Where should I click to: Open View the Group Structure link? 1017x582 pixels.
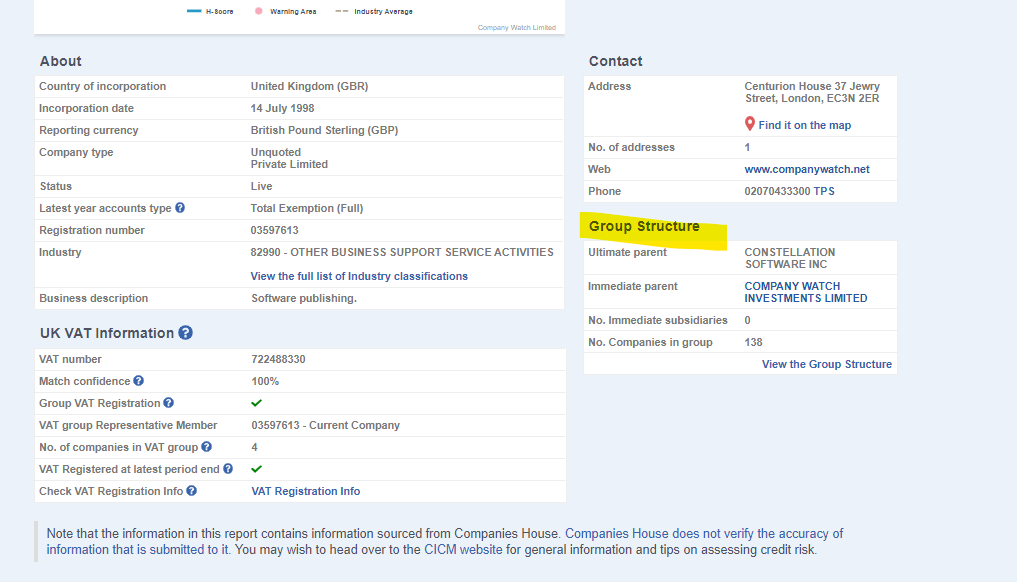click(826, 364)
